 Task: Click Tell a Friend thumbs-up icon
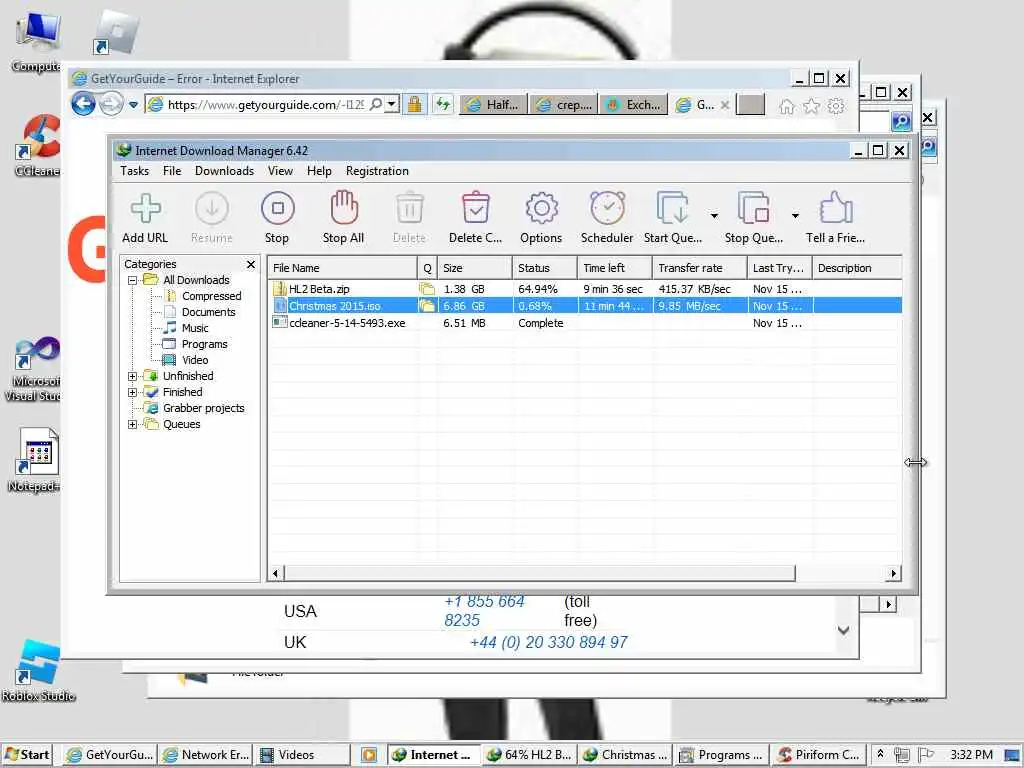click(x=835, y=209)
